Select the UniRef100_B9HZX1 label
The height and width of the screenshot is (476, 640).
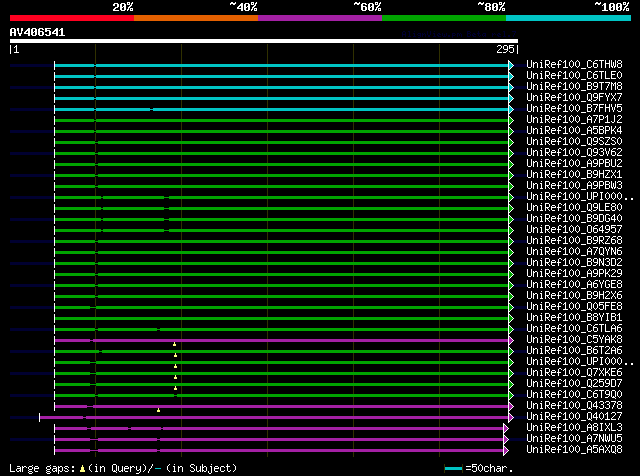click(574, 174)
